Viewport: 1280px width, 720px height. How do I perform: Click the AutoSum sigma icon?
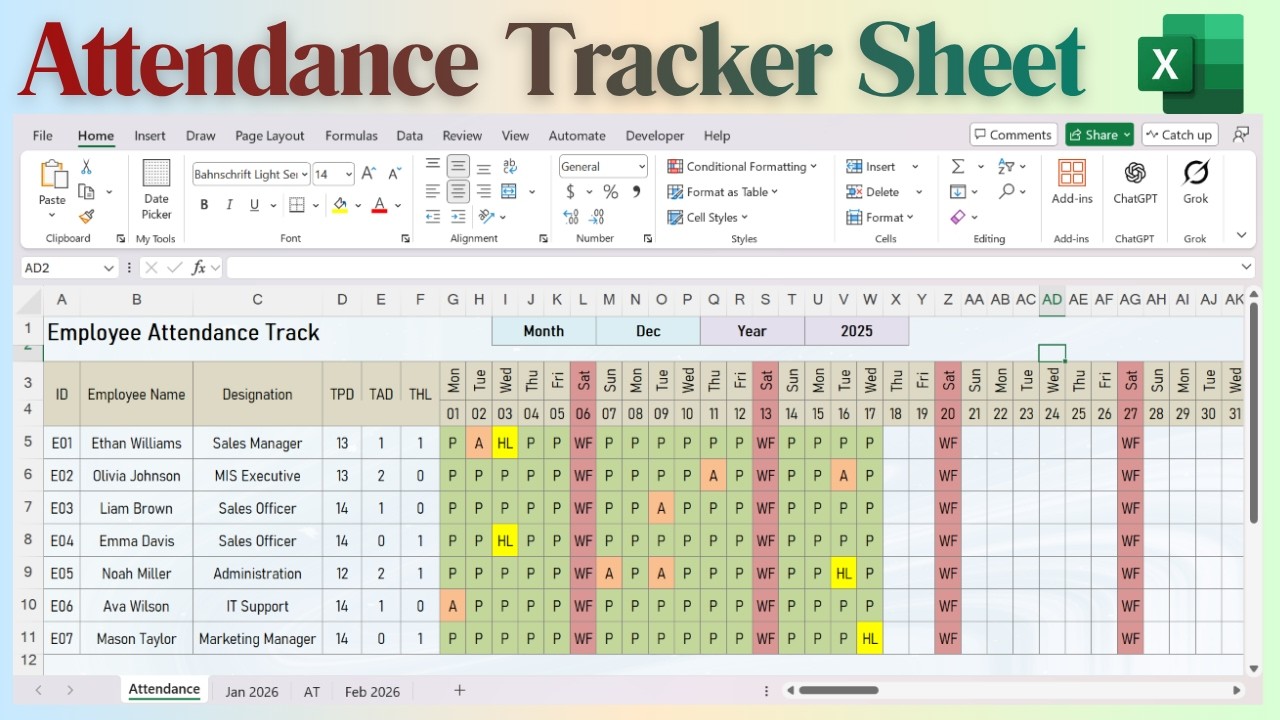[958, 166]
